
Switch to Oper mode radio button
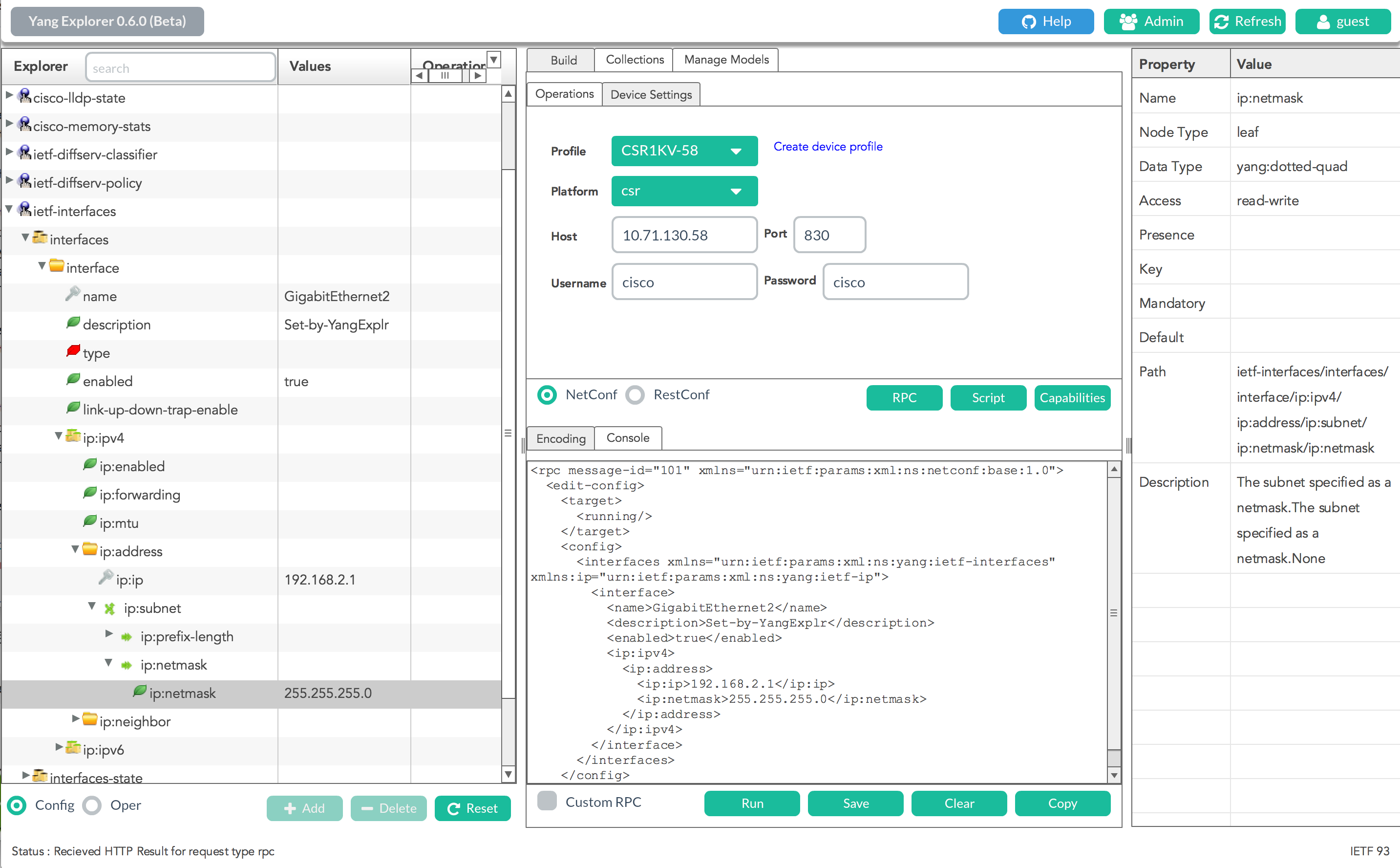click(92, 805)
